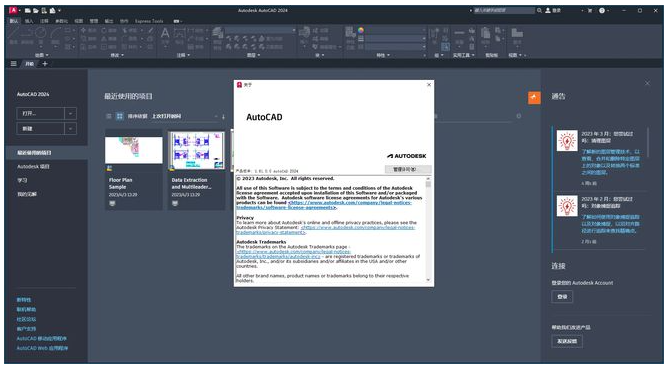
Task: Expand the 绘图 panel in the ribbon
Action: click(x=41, y=55)
